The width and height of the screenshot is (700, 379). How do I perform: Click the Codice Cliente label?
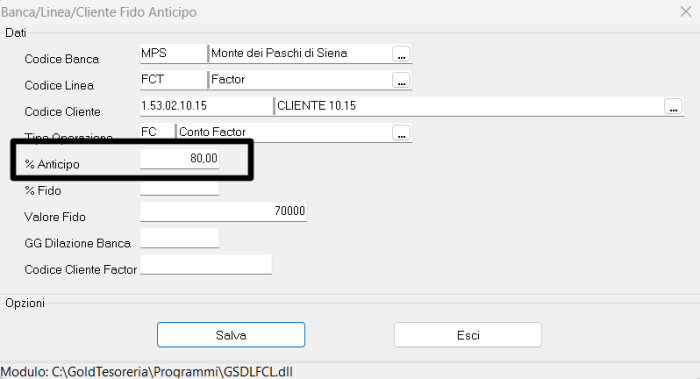pos(62,112)
